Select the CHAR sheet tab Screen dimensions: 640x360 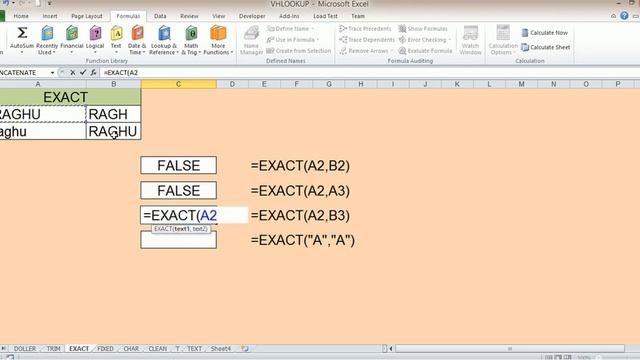(131, 349)
